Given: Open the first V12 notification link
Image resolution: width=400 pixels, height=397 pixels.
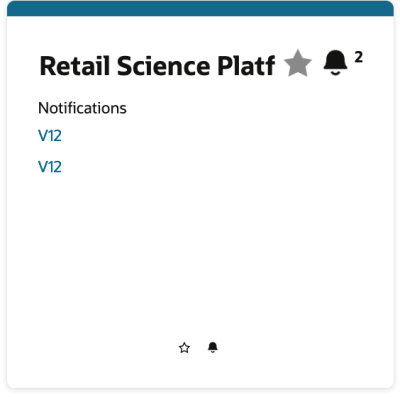Looking at the screenshot, I should (x=50, y=136).
